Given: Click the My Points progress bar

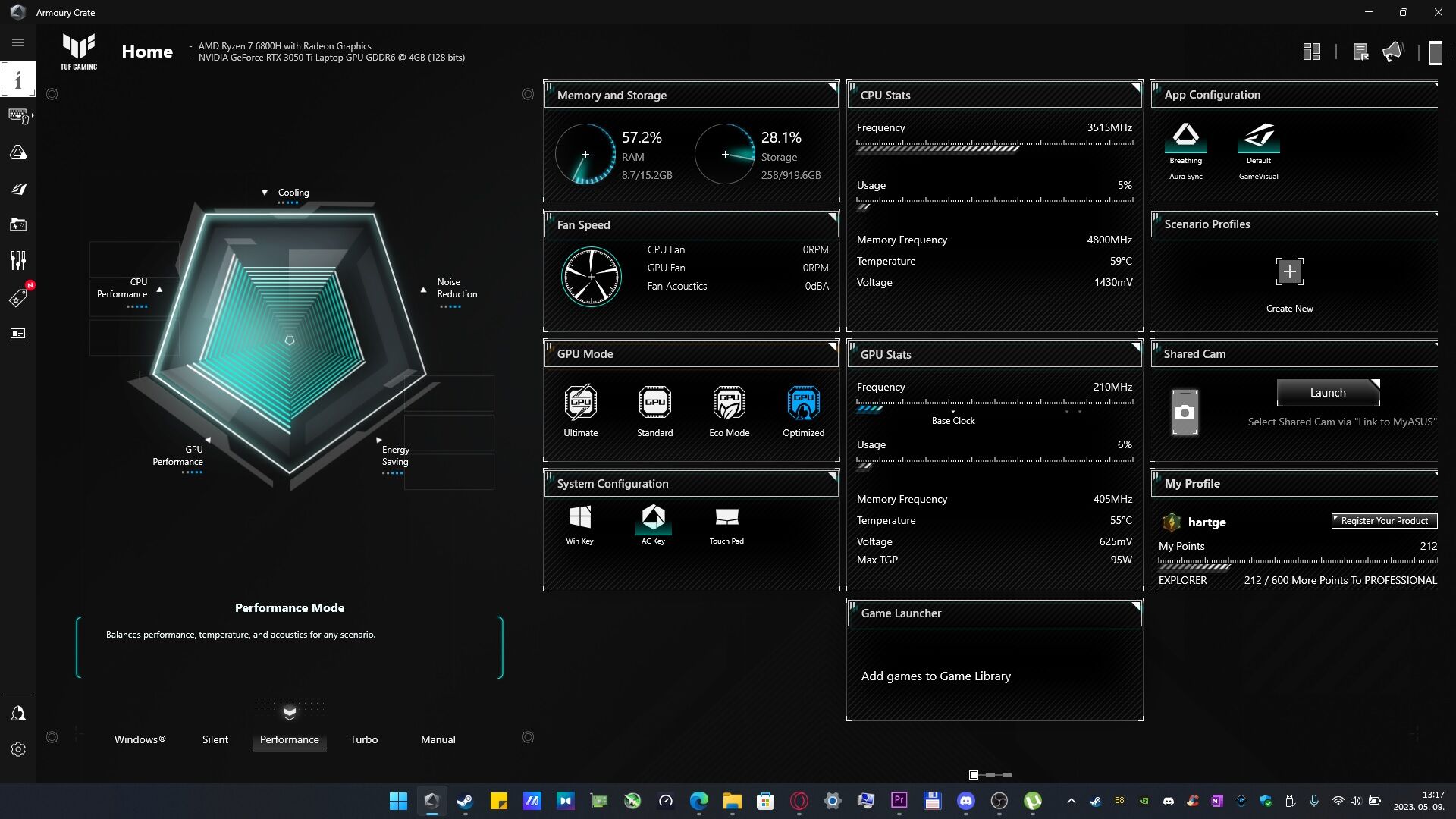Looking at the screenshot, I should pyautogui.click(x=1298, y=563).
